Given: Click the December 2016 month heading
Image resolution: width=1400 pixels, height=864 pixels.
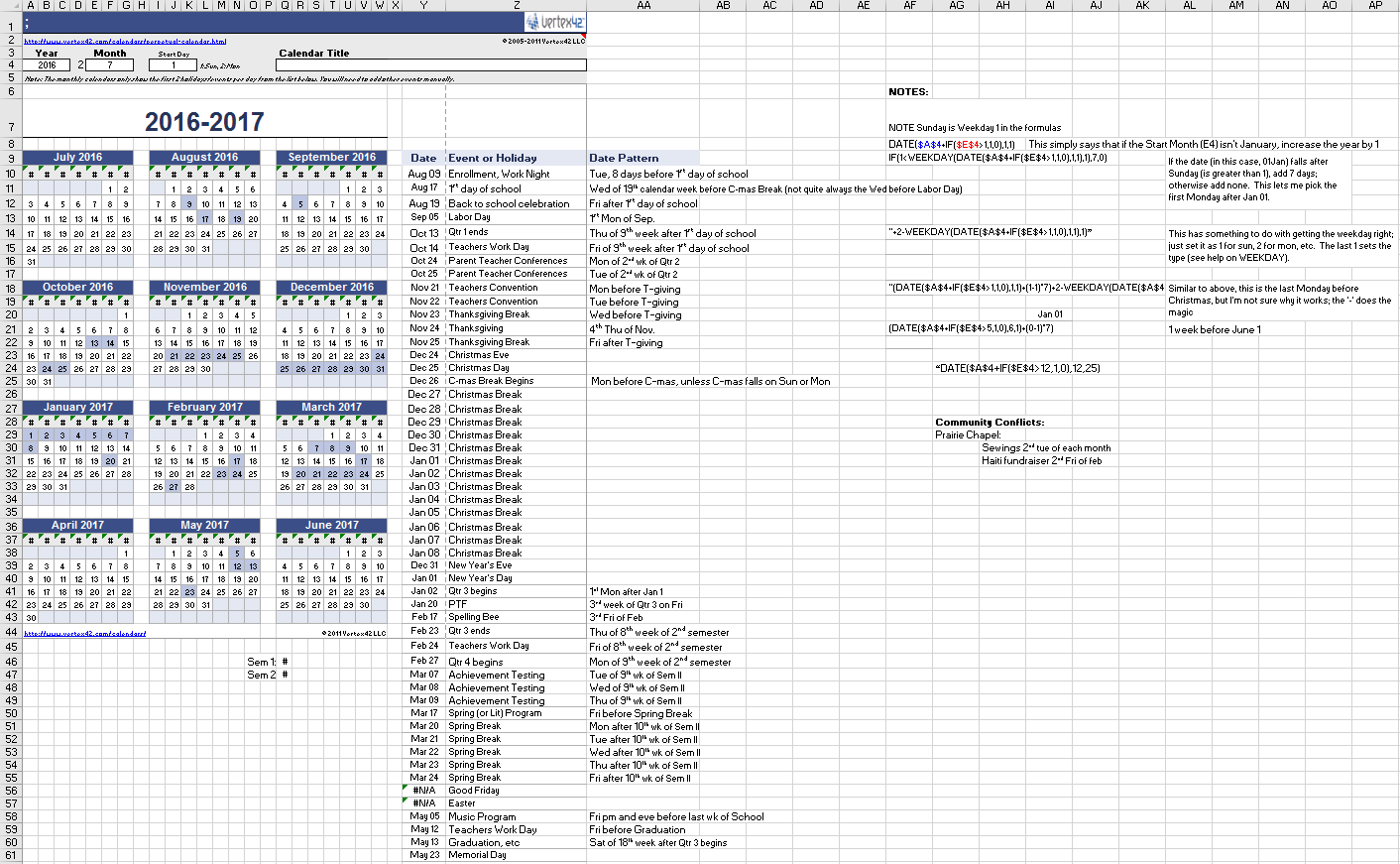Looking at the screenshot, I should coord(332,287).
